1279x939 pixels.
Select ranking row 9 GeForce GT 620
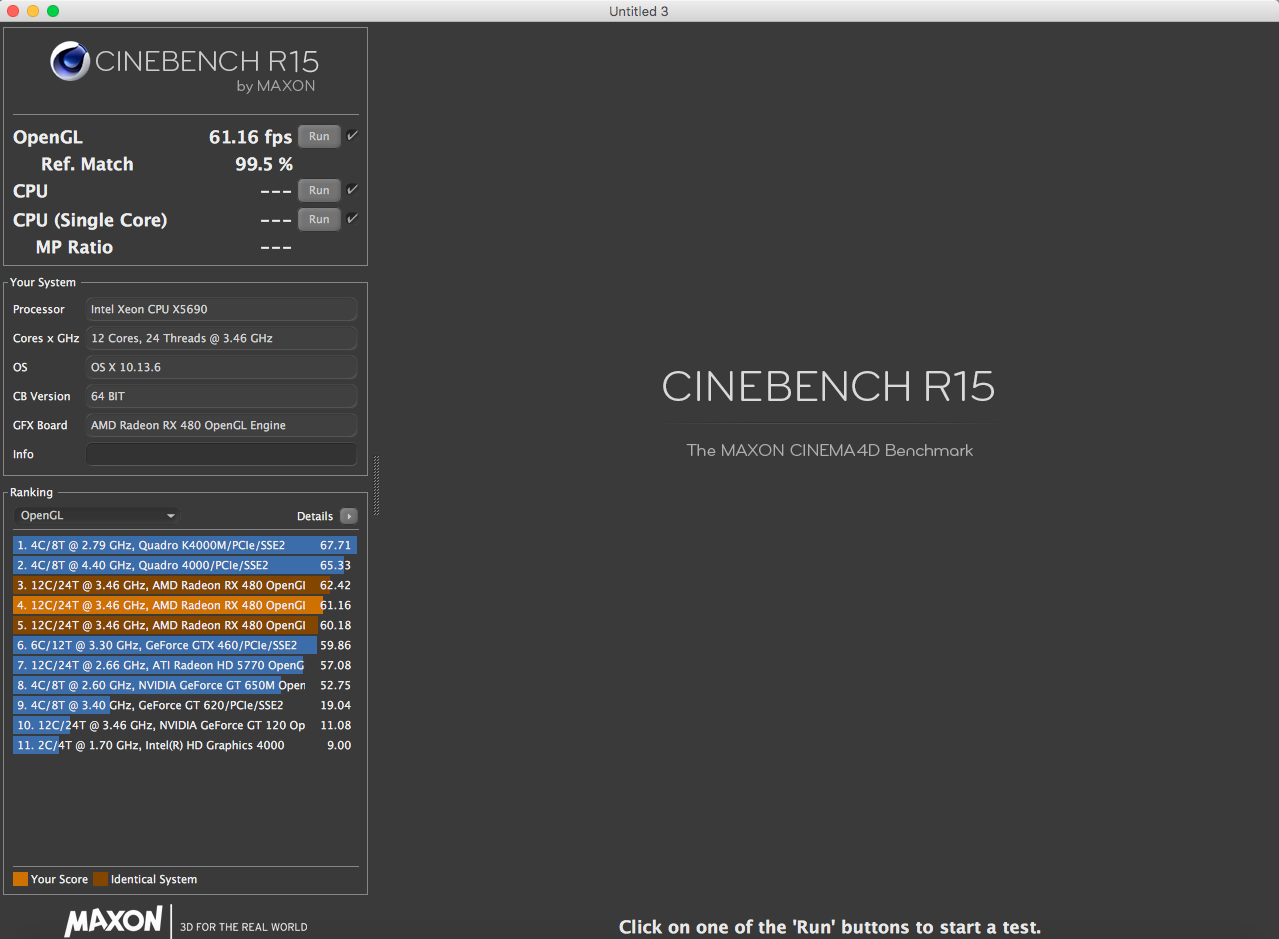(185, 705)
